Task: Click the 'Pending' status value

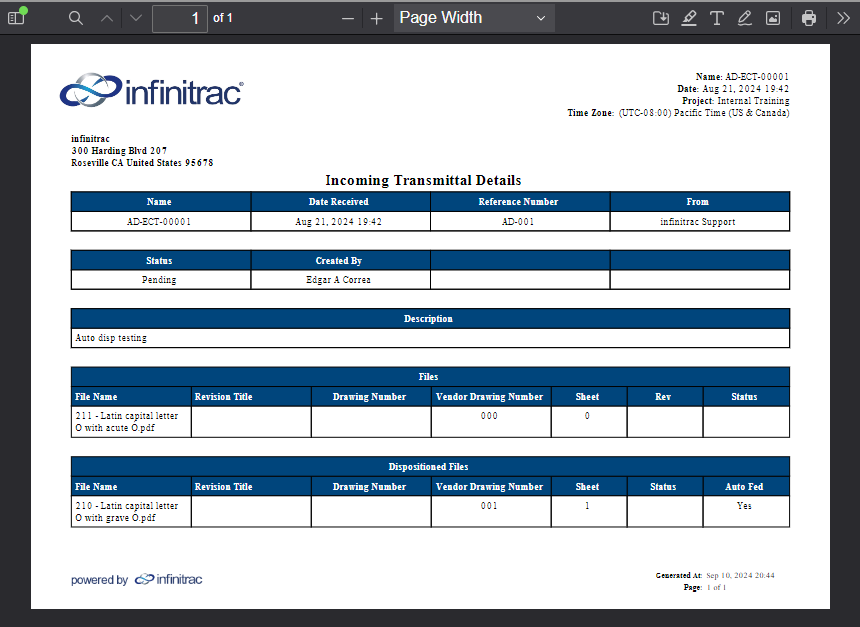Action: click(159, 280)
